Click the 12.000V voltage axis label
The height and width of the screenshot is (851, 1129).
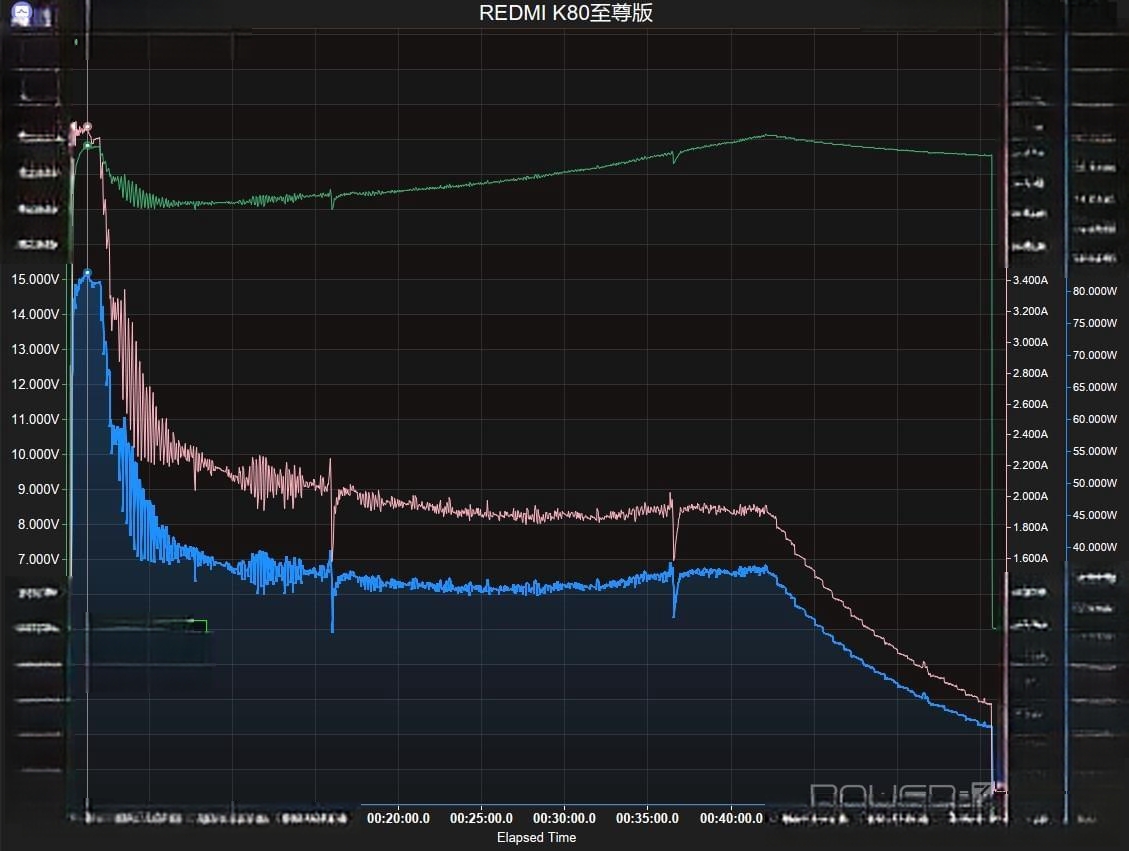coord(35,384)
